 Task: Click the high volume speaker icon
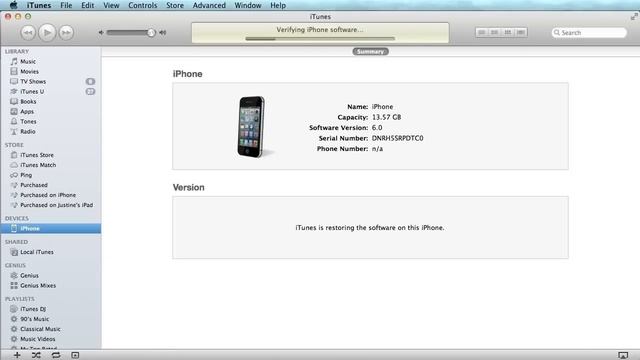[x=162, y=32]
